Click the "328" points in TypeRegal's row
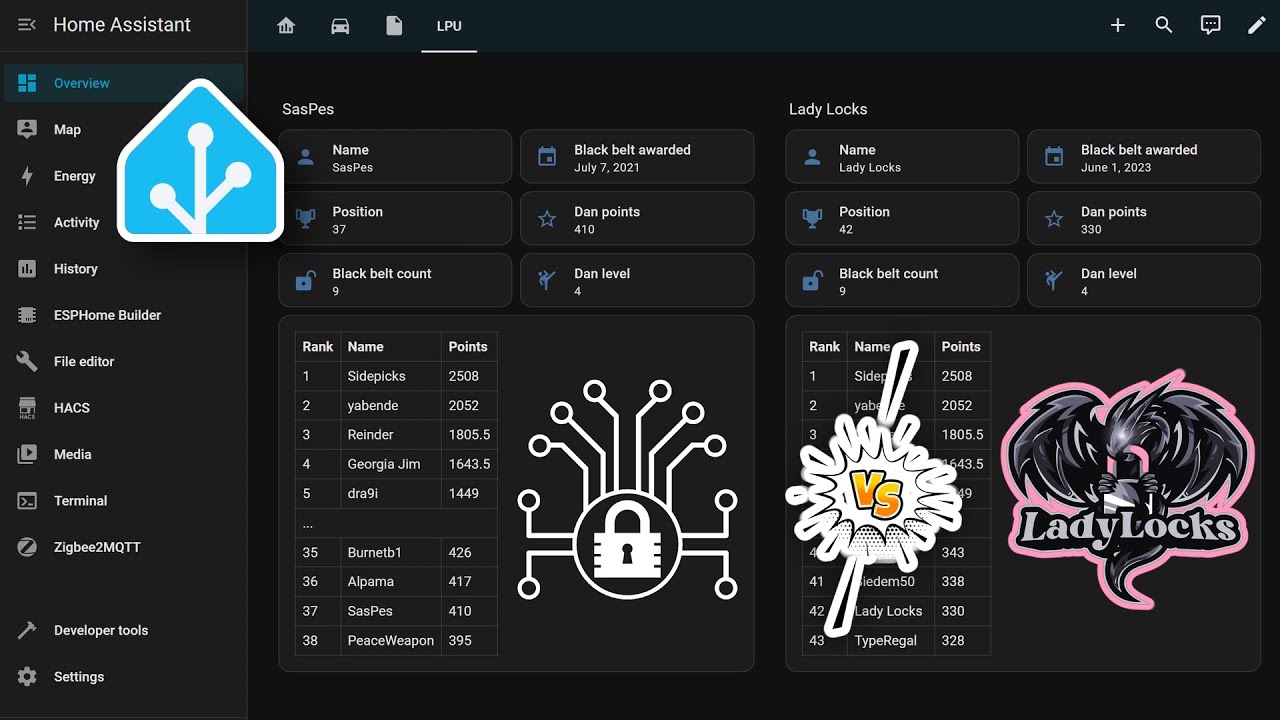1280x720 pixels. (x=953, y=640)
